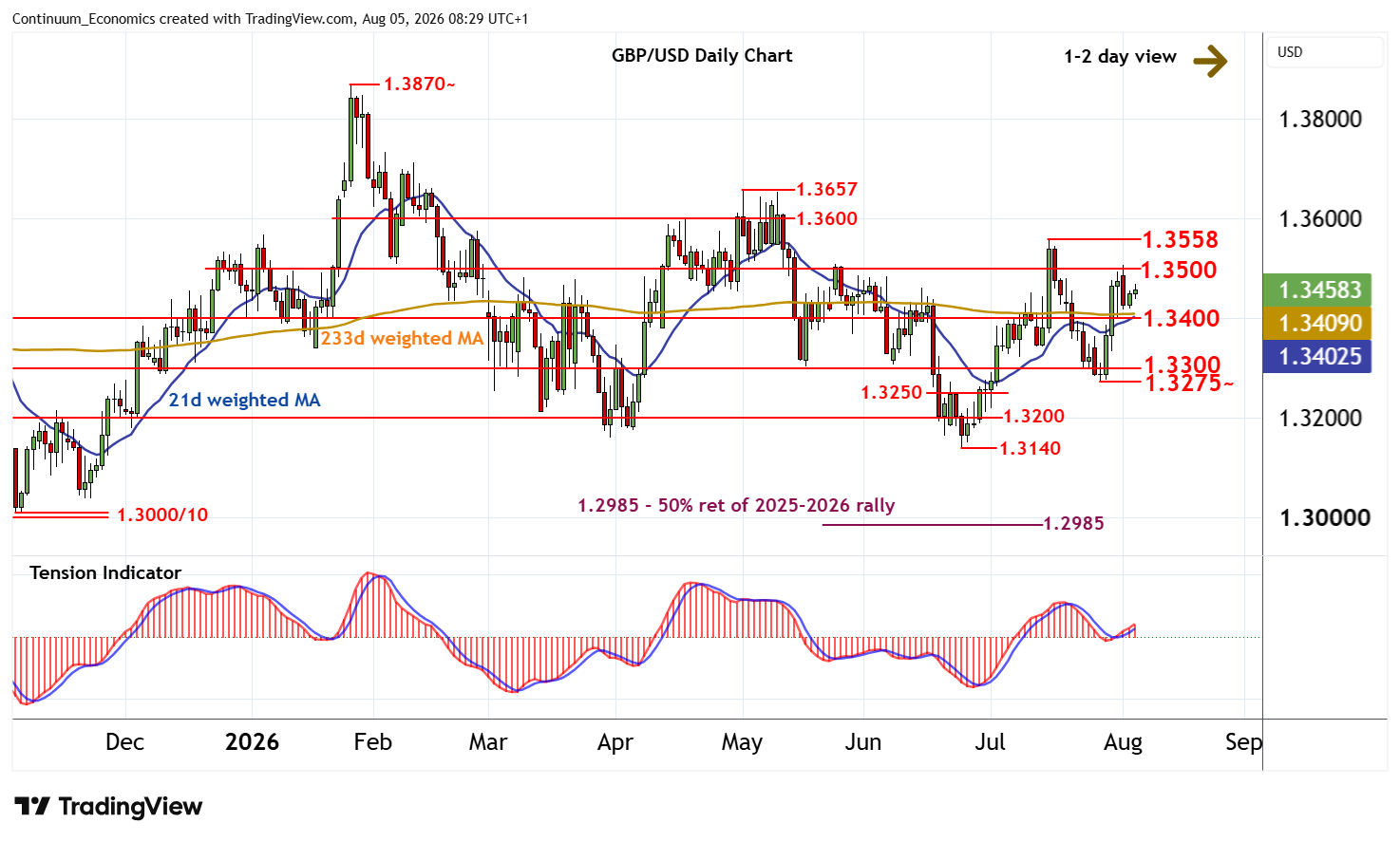Viewport: 1400px width, 842px height.
Task: Select the 1.34025 blue MA price label
Action: click(1319, 356)
